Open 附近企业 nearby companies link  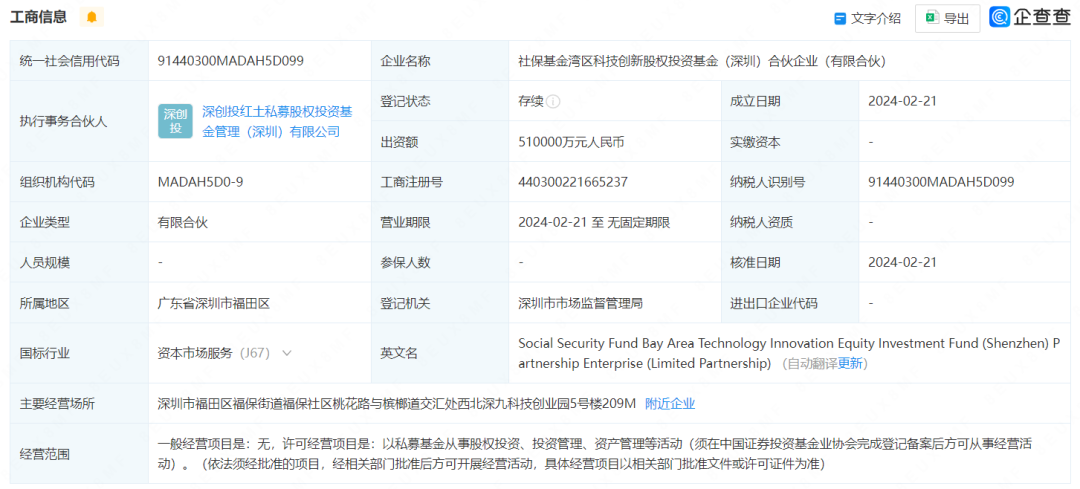tap(670, 404)
